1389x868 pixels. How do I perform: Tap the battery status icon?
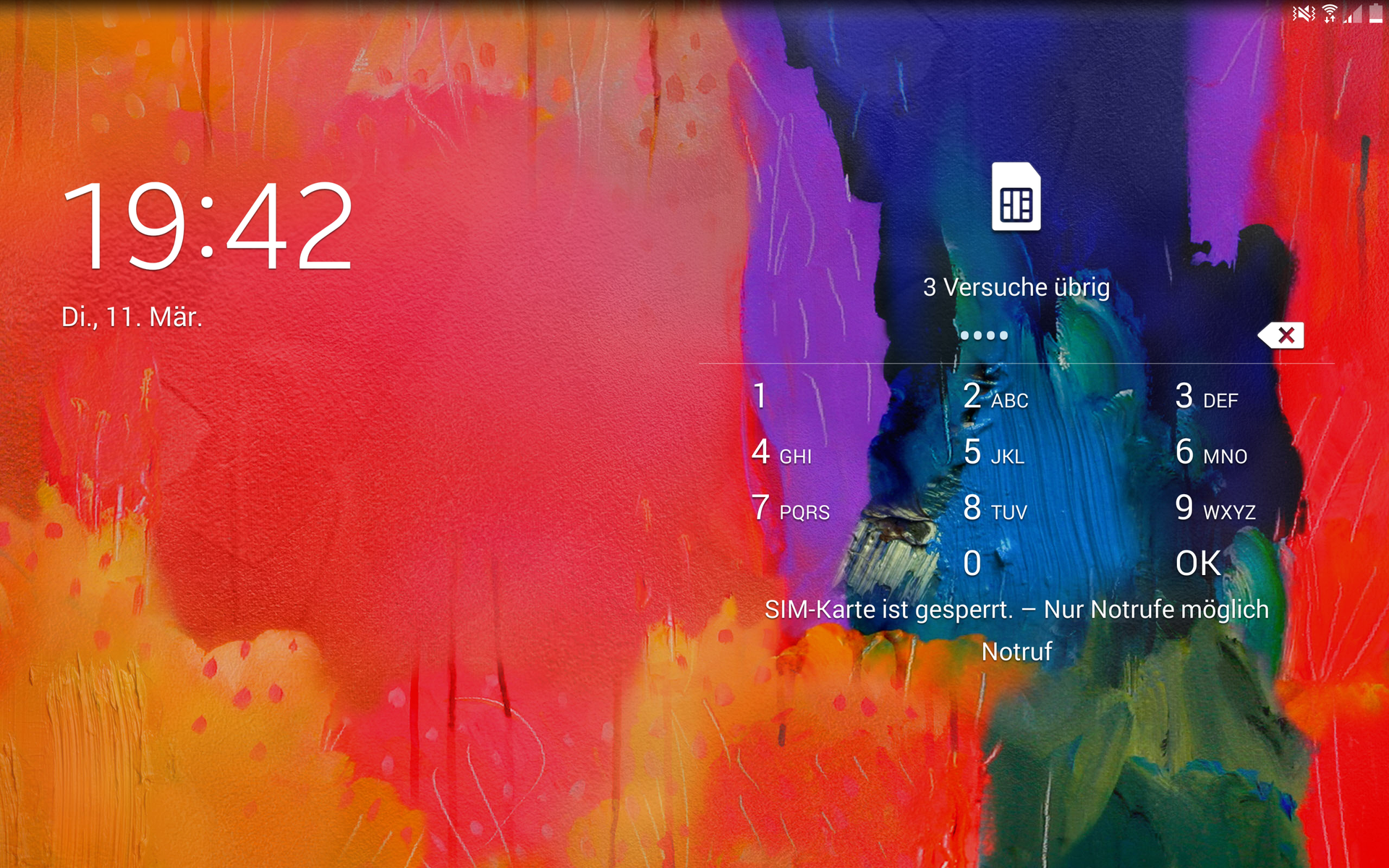coord(1376,13)
